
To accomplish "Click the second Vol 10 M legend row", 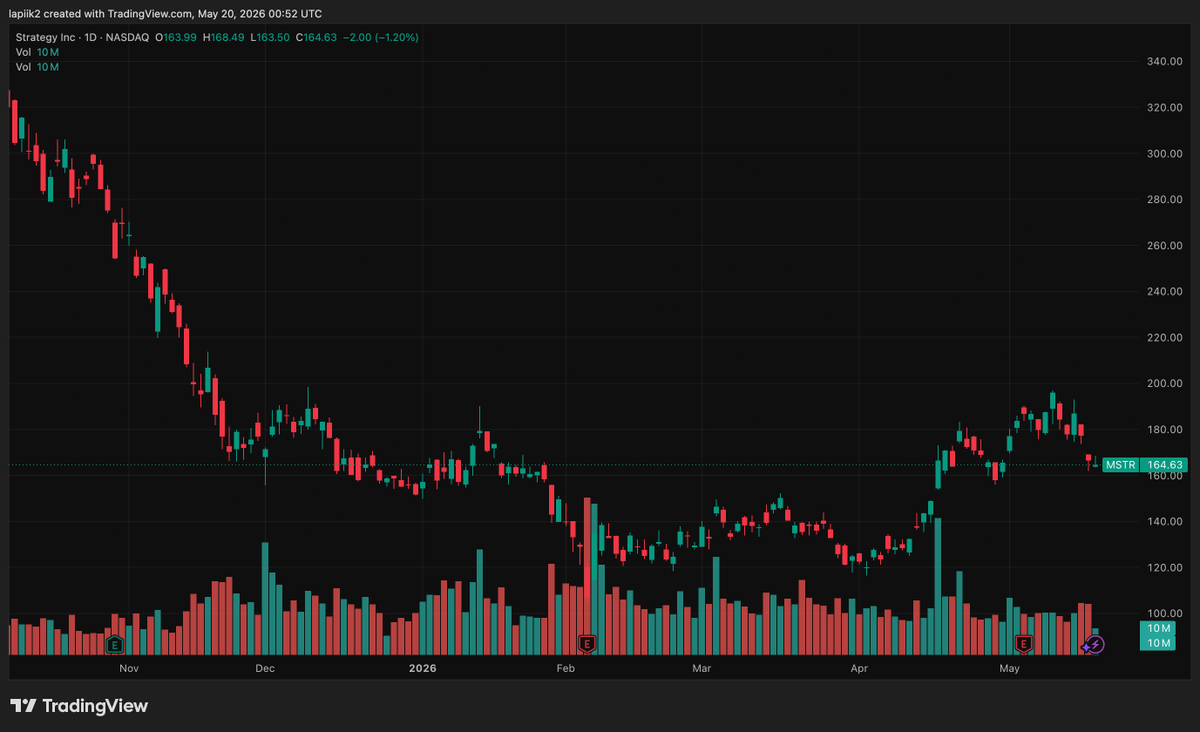I will [36, 66].
